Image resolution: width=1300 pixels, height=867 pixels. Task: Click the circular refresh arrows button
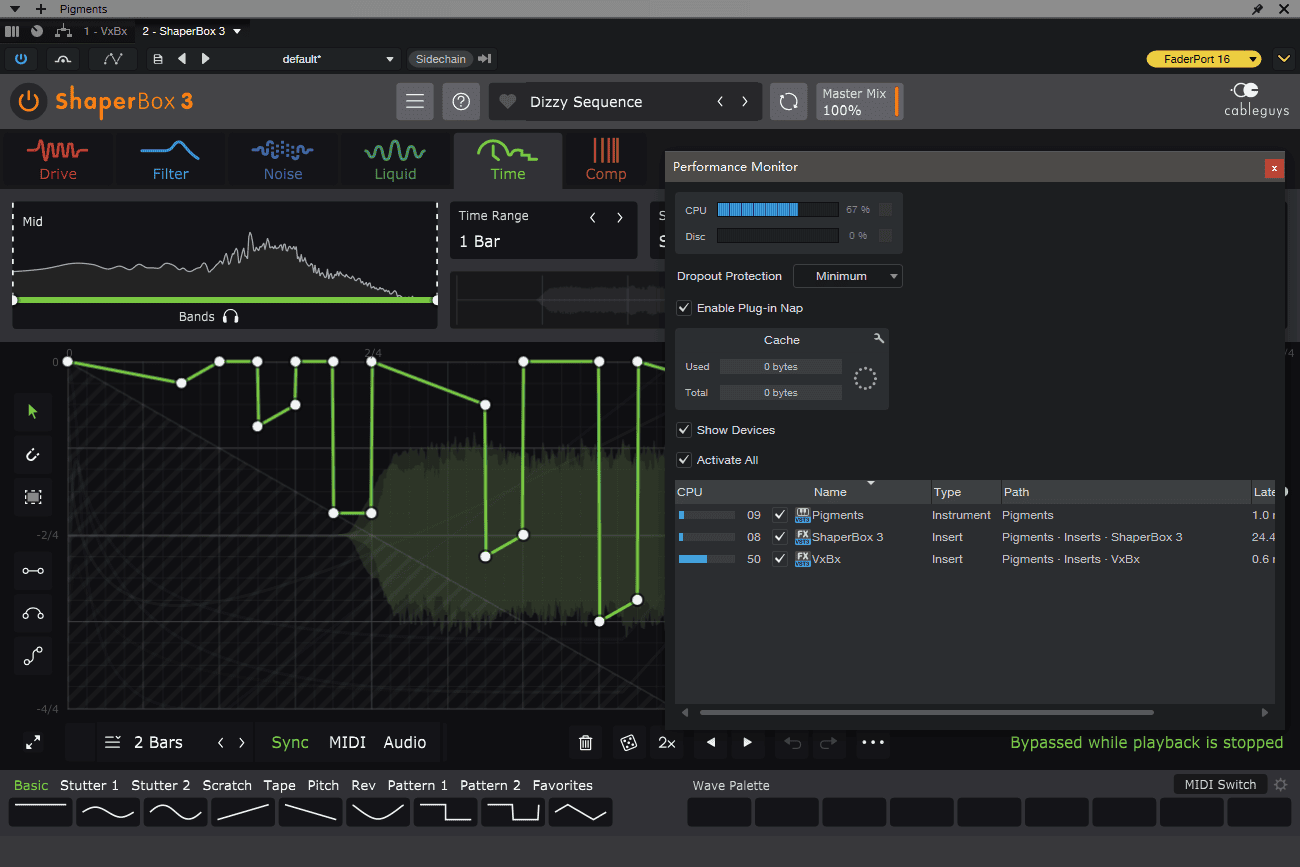788,101
